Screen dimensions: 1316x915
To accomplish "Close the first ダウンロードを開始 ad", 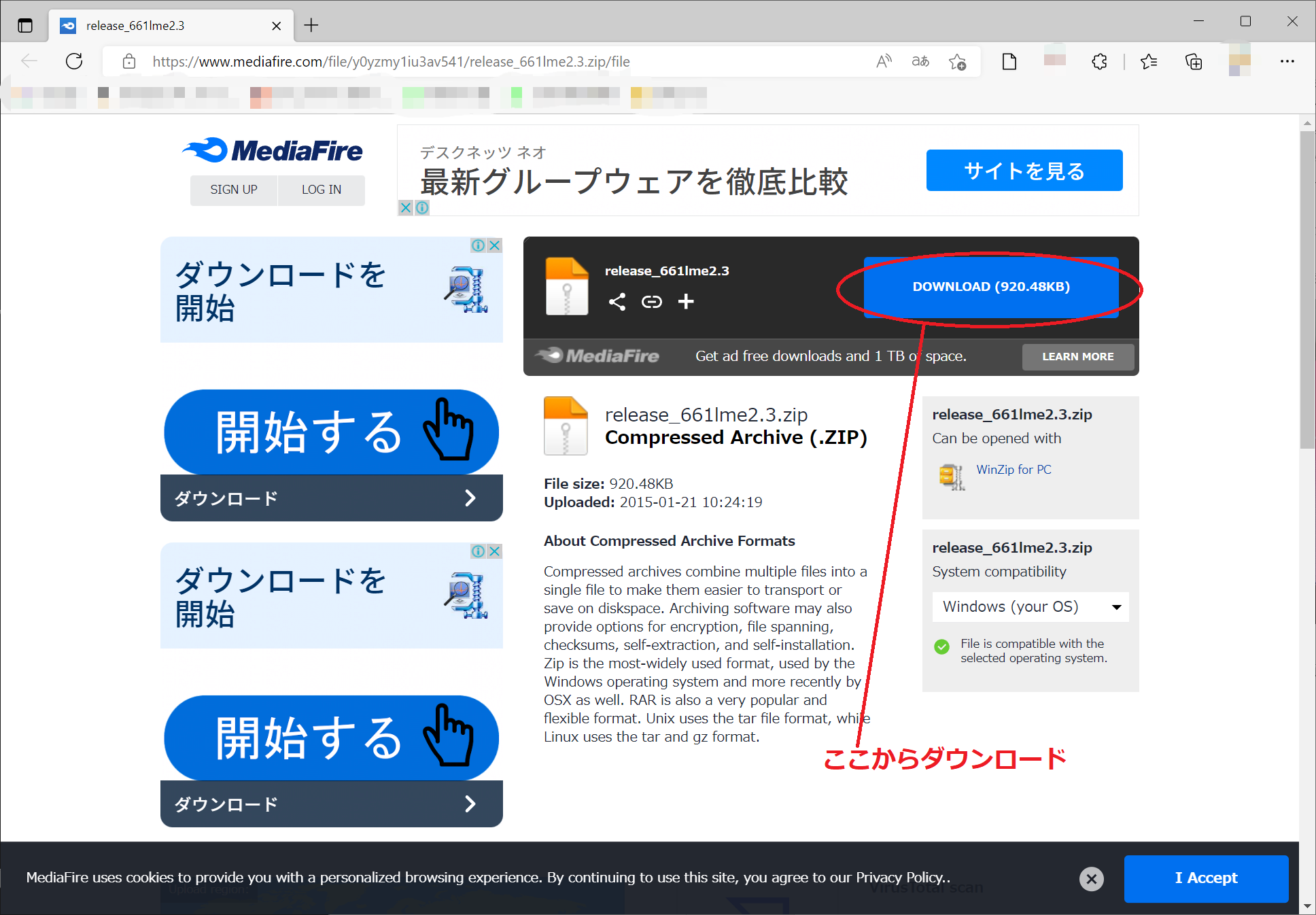I will click(495, 245).
